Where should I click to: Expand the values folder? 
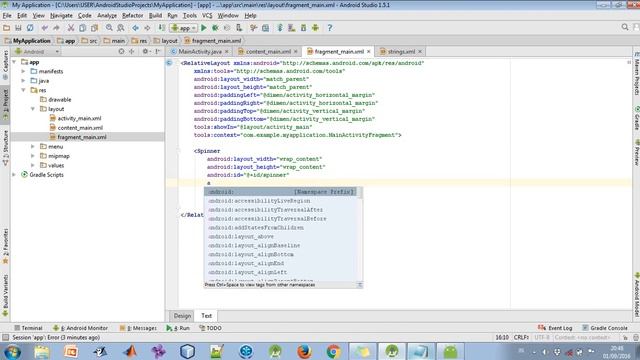point(33,165)
